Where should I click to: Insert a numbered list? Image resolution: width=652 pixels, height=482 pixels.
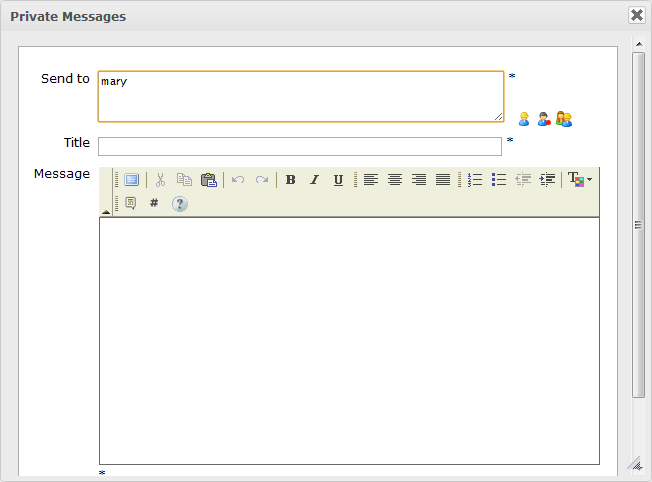(475, 180)
